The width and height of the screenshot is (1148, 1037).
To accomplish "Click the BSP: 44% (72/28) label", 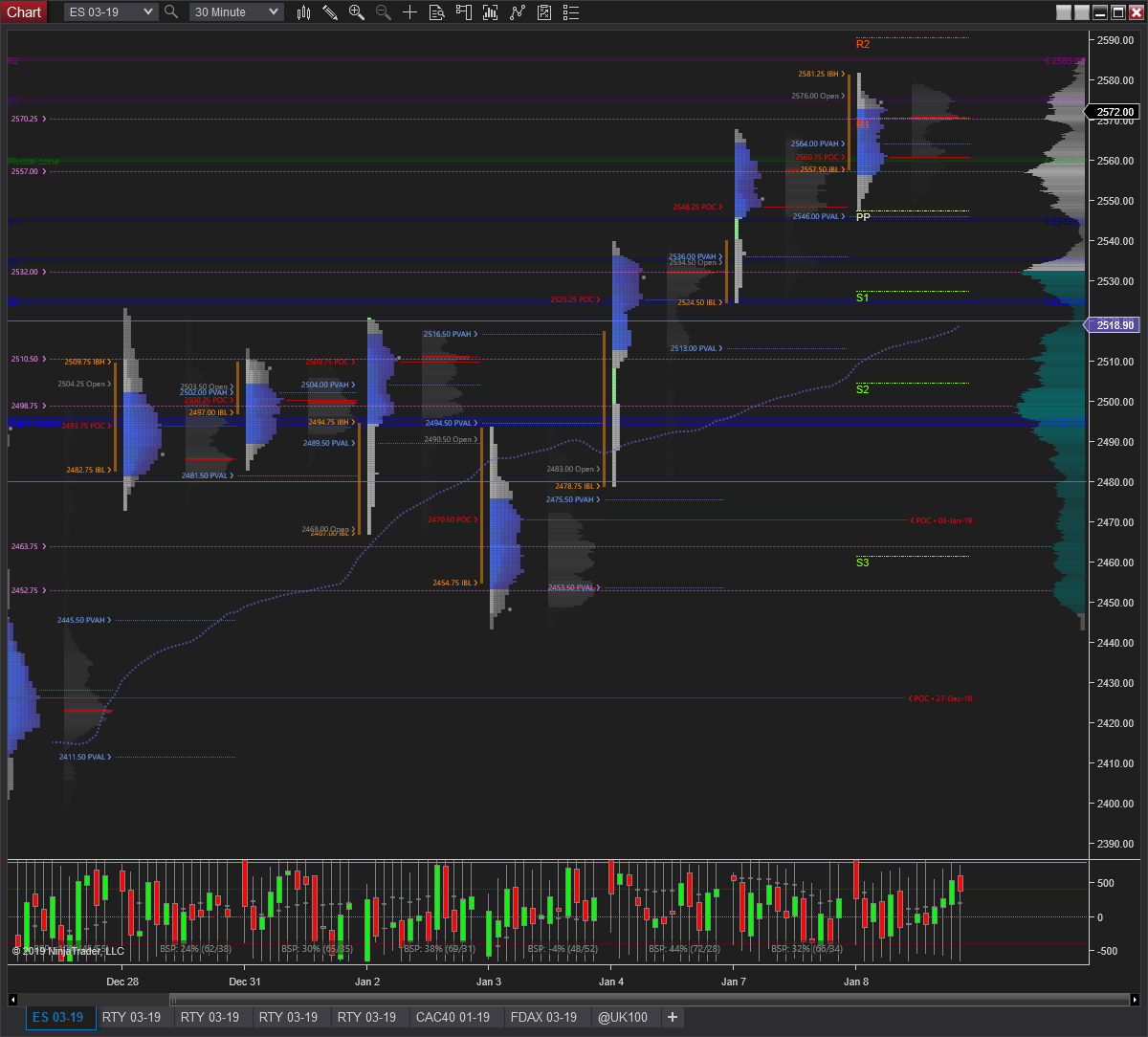I will [x=683, y=948].
